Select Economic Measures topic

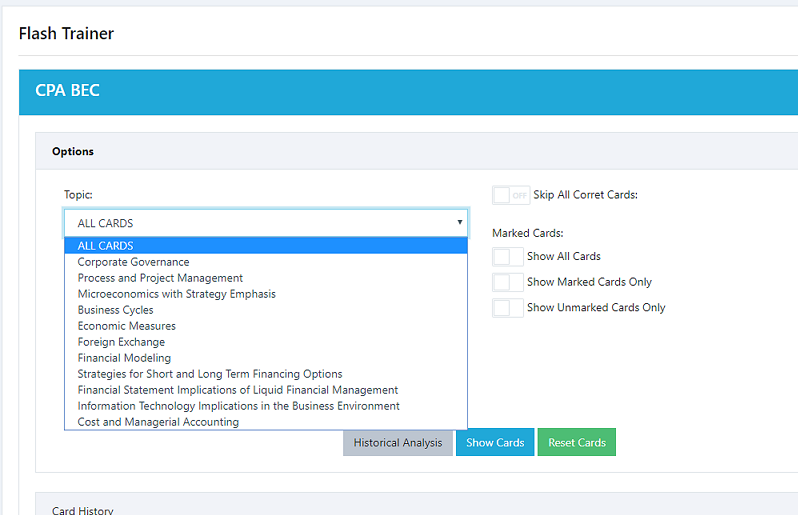(266, 326)
